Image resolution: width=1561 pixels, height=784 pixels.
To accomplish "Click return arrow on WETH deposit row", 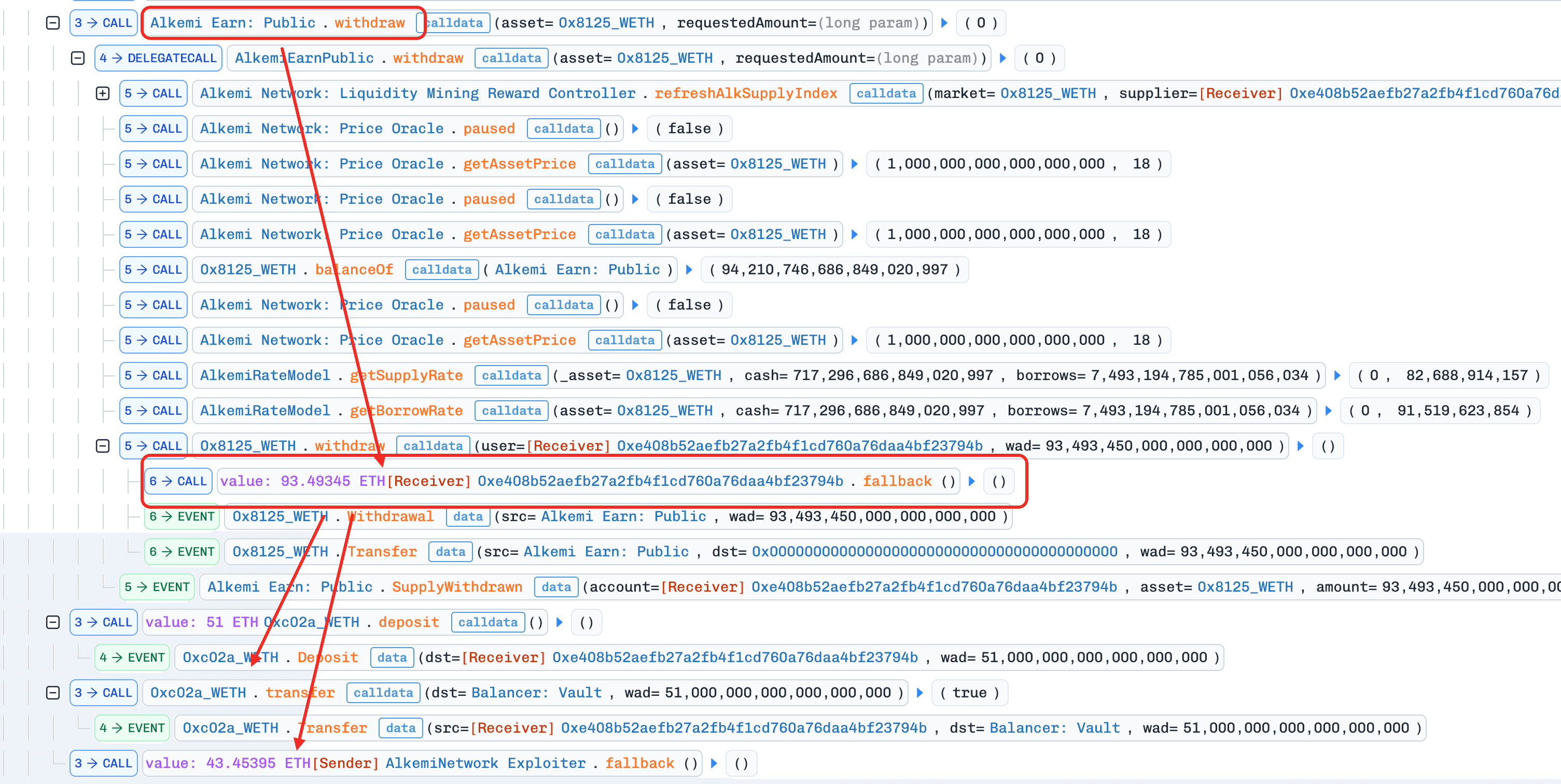I will [x=560, y=622].
